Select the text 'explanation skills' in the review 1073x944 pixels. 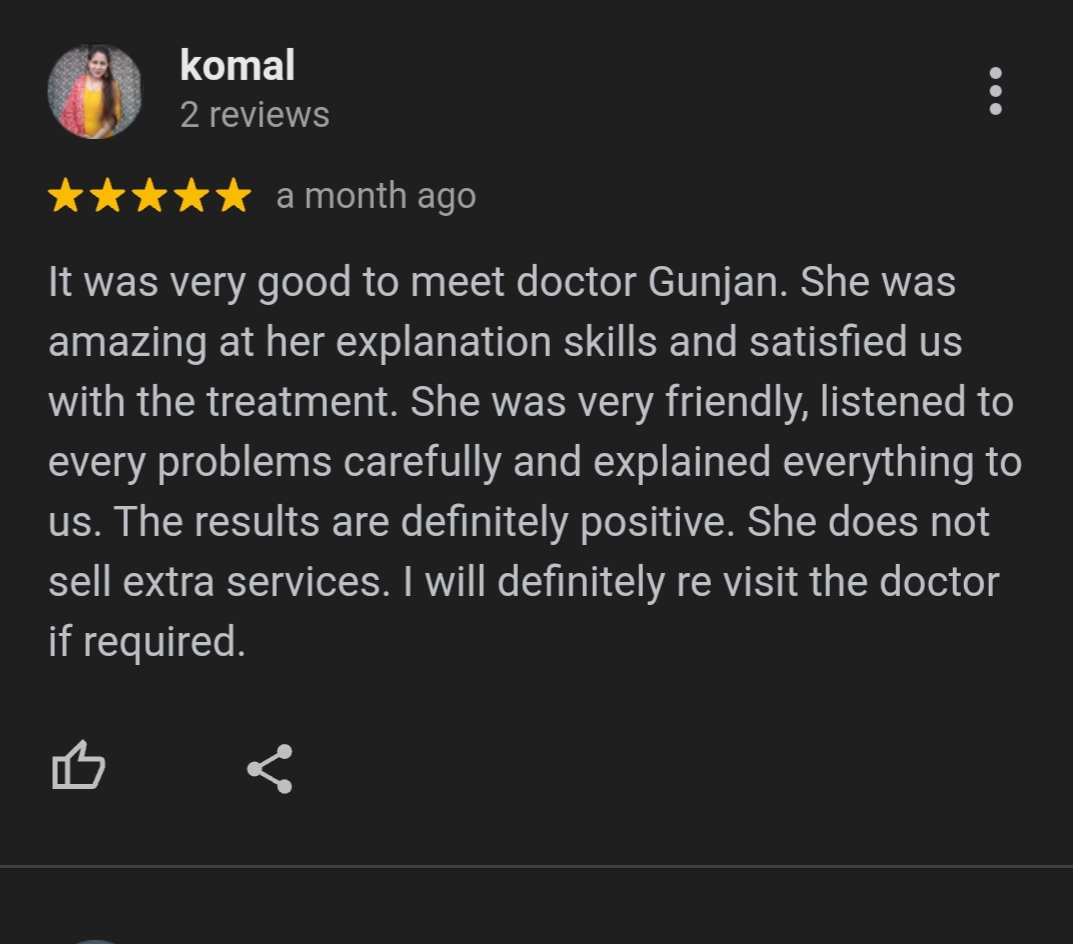pos(496,343)
